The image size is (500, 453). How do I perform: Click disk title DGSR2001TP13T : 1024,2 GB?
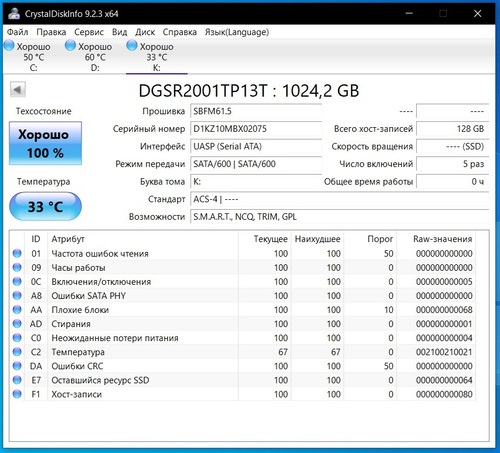click(249, 91)
